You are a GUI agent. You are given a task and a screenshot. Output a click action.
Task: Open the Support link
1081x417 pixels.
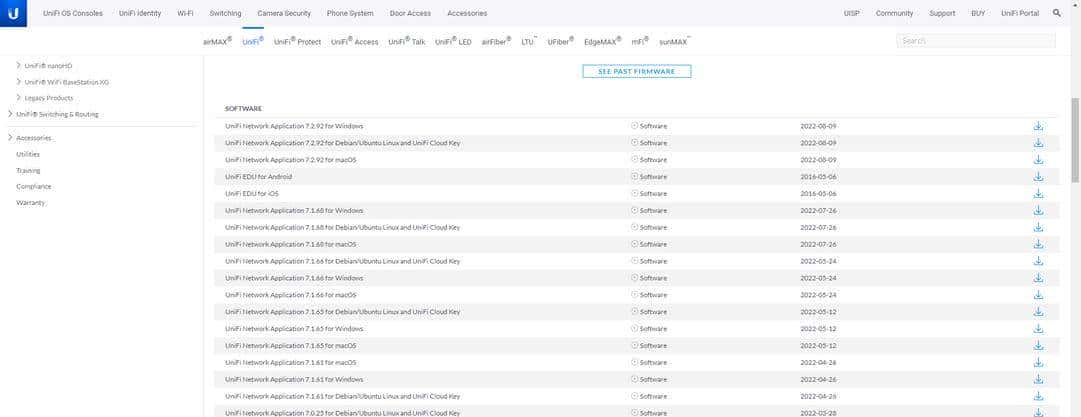coord(942,13)
